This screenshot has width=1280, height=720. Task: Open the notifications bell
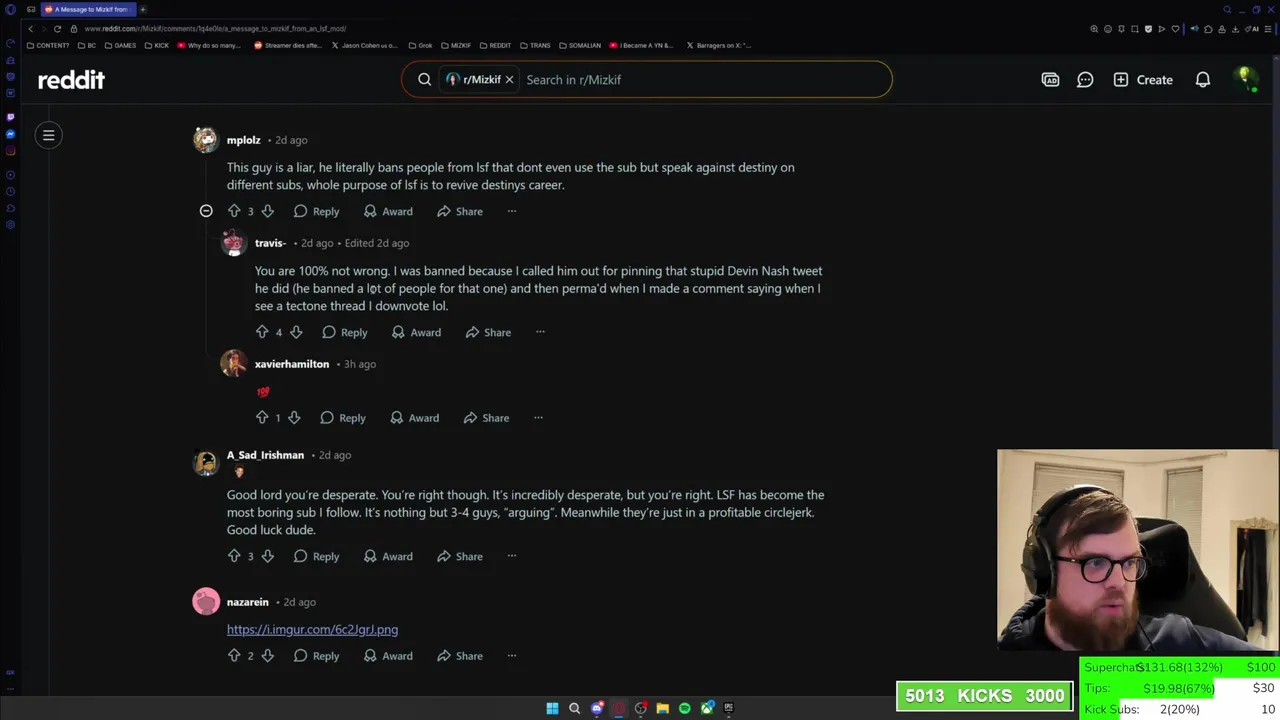pos(1203,80)
